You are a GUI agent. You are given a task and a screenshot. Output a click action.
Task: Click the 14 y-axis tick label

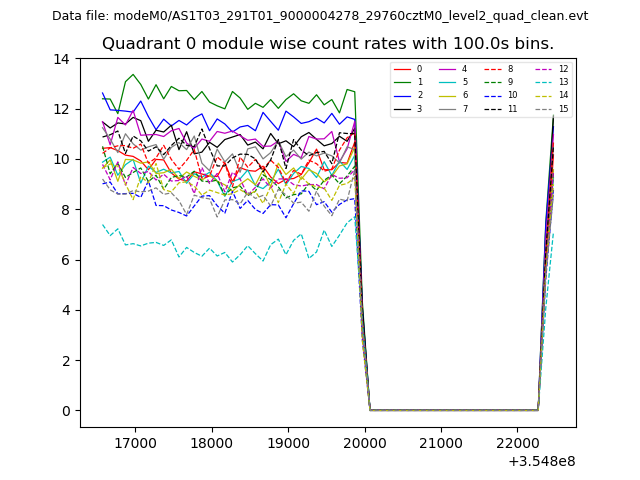click(62, 59)
